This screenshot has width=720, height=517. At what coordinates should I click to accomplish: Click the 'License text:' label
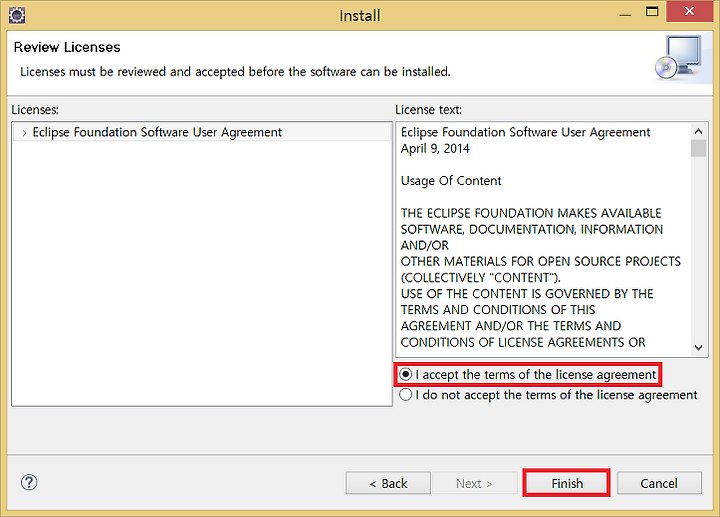point(428,110)
